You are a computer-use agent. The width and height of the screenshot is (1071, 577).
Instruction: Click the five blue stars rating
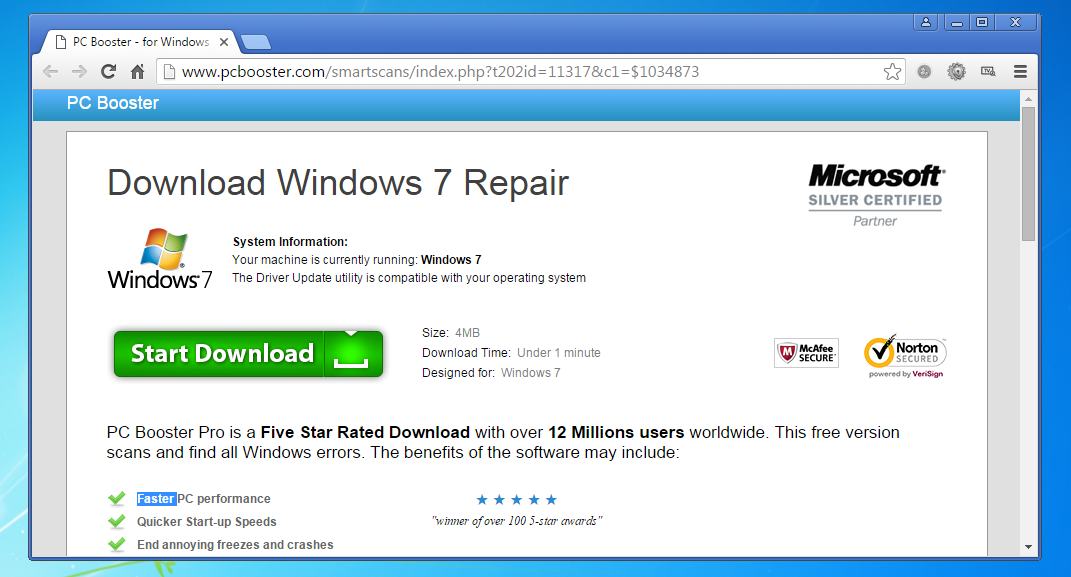516,500
